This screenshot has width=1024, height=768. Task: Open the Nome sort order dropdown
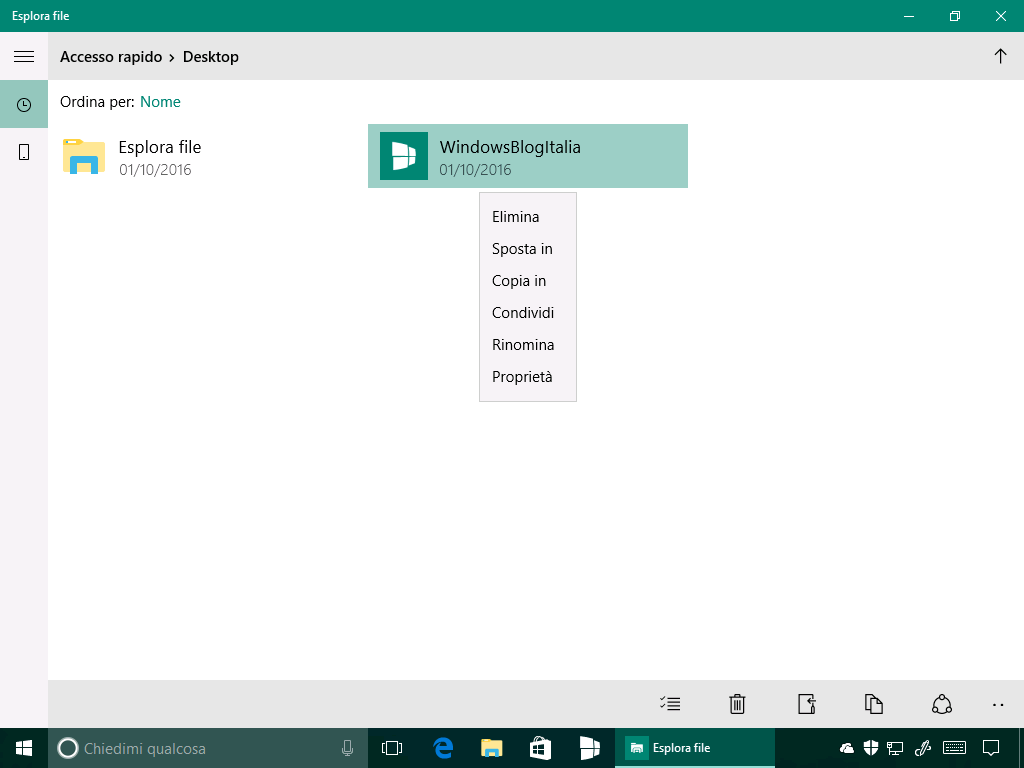coord(160,102)
